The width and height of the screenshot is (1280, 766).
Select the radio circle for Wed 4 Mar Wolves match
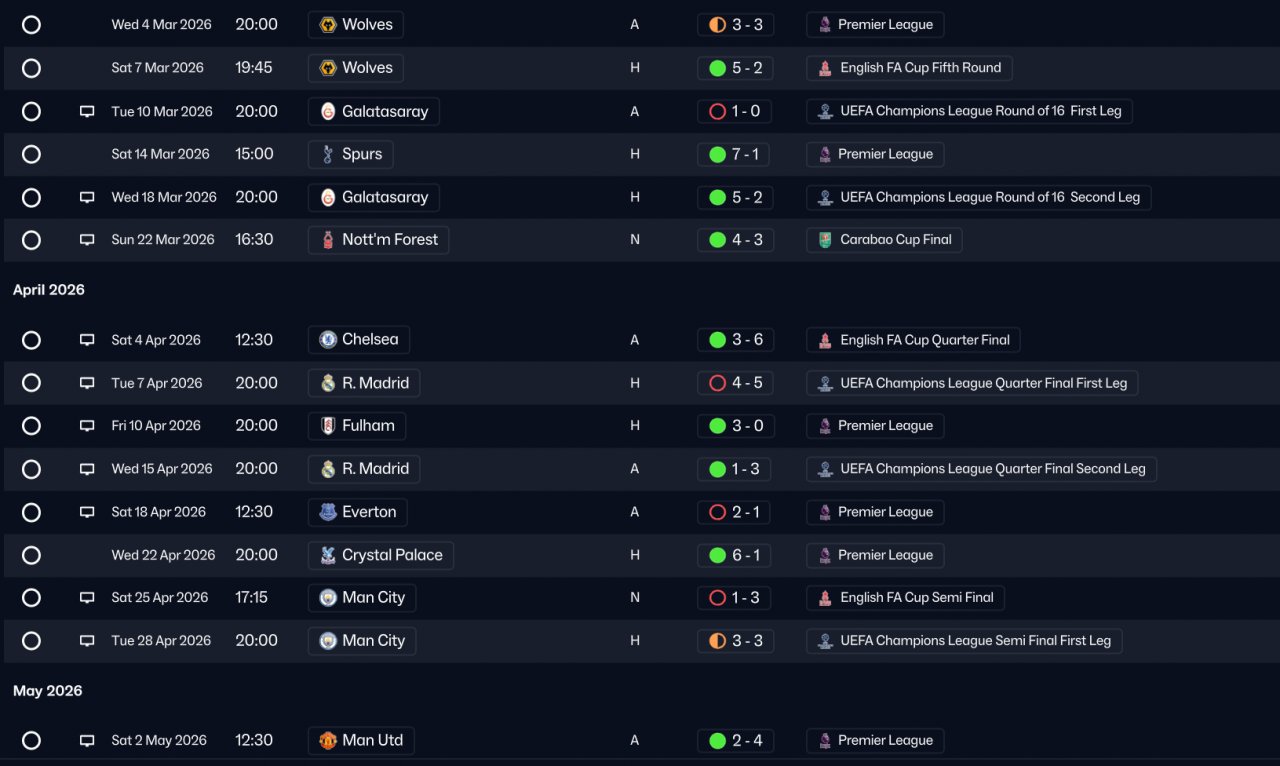[31, 25]
